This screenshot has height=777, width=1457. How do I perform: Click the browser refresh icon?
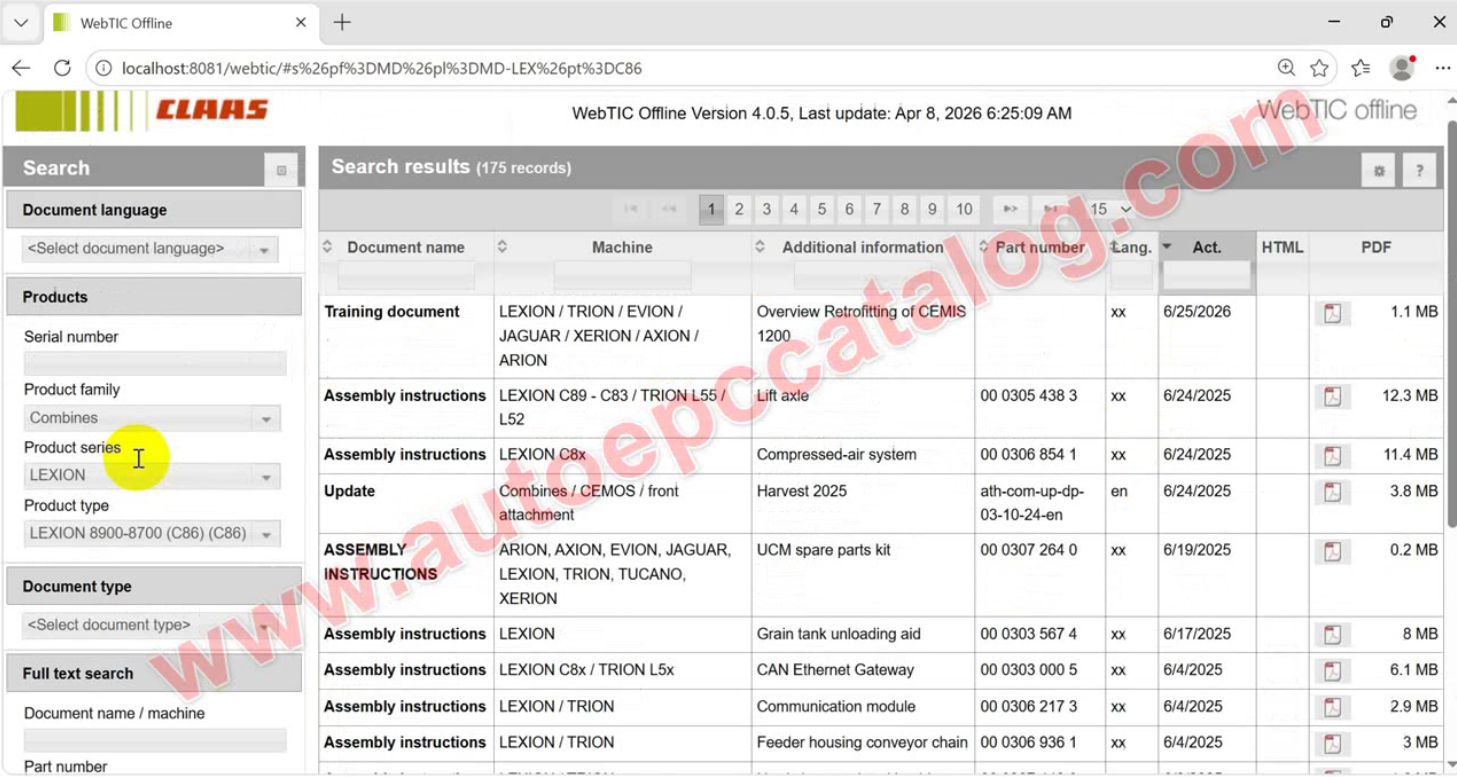click(62, 68)
